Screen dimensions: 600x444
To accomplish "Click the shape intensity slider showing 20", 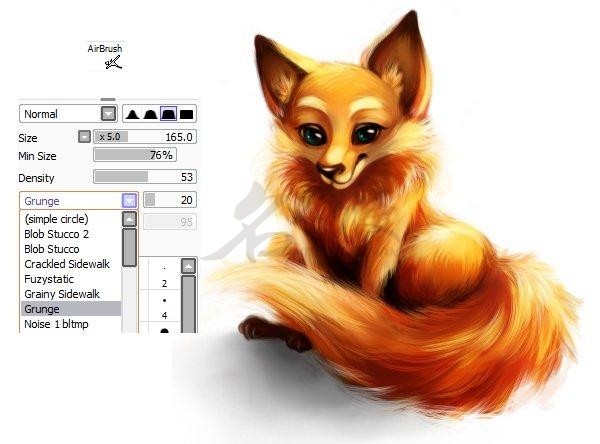I will click(170, 200).
